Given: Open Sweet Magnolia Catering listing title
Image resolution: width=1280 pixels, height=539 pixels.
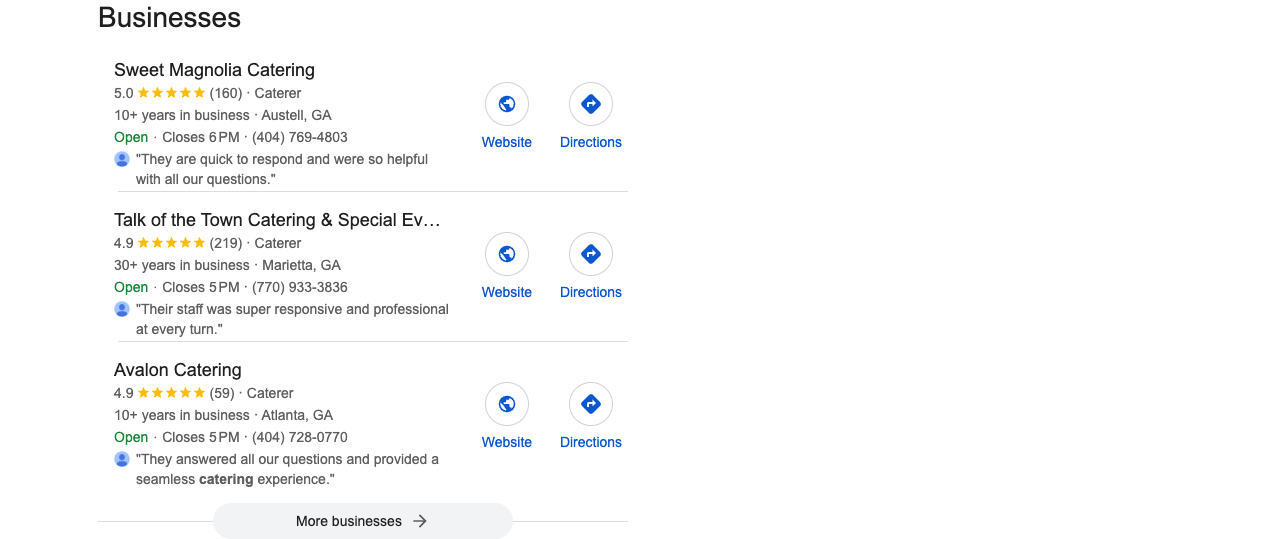Looking at the screenshot, I should (x=214, y=70).
